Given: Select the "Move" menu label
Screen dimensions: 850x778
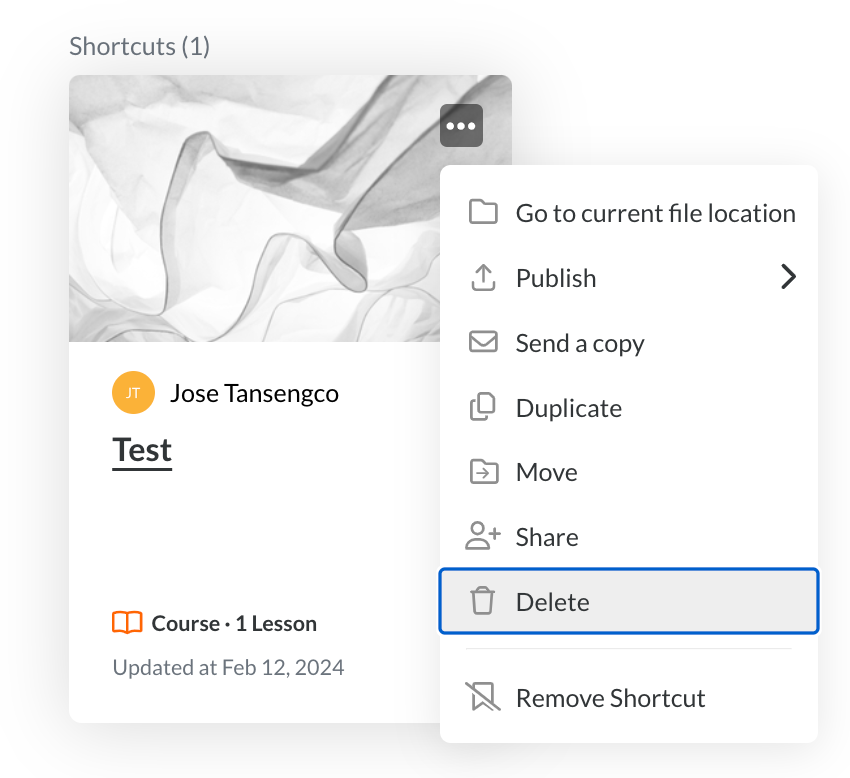Looking at the screenshot, I should (546, 472).
